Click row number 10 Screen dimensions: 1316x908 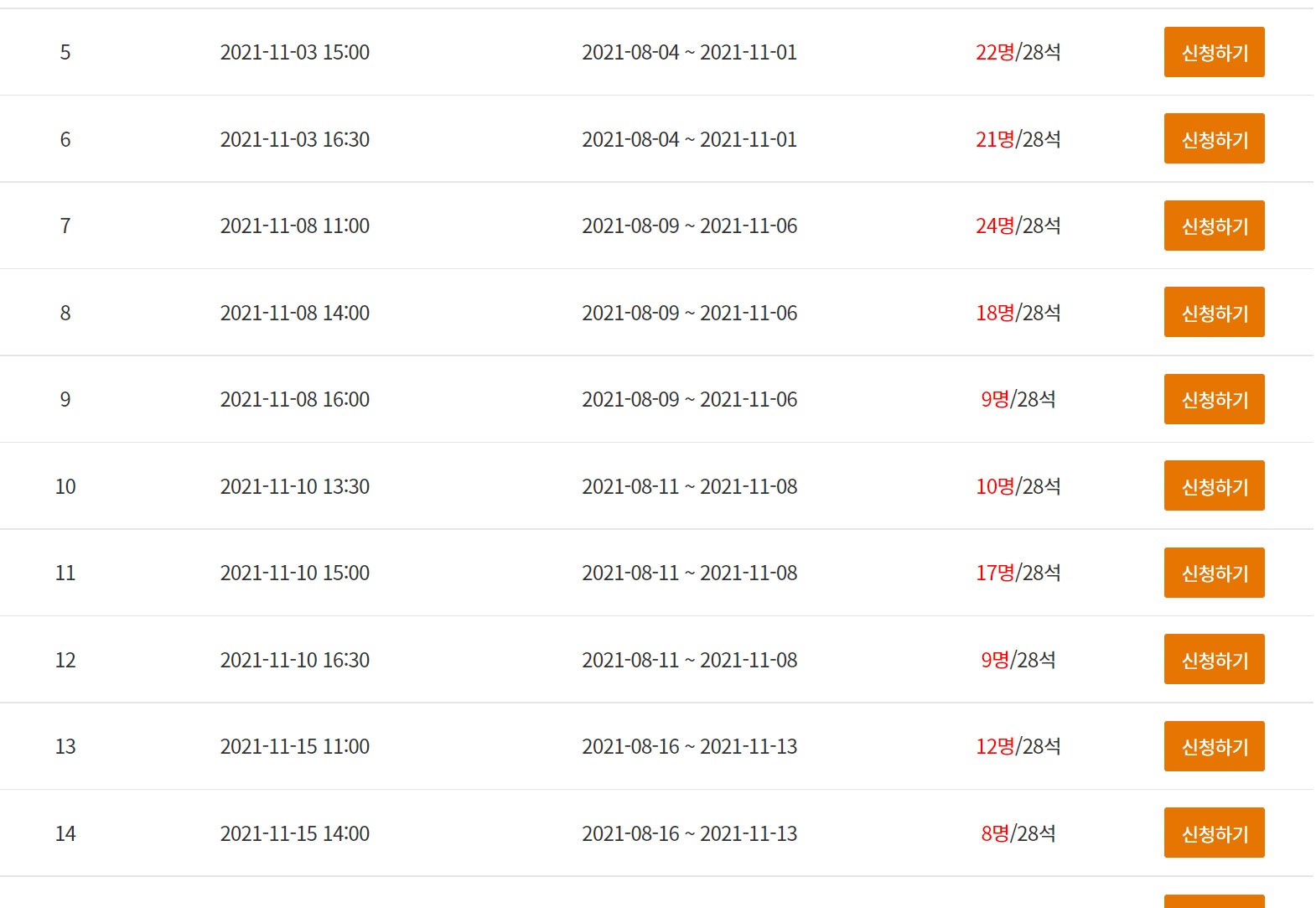[x=65, y=486]
